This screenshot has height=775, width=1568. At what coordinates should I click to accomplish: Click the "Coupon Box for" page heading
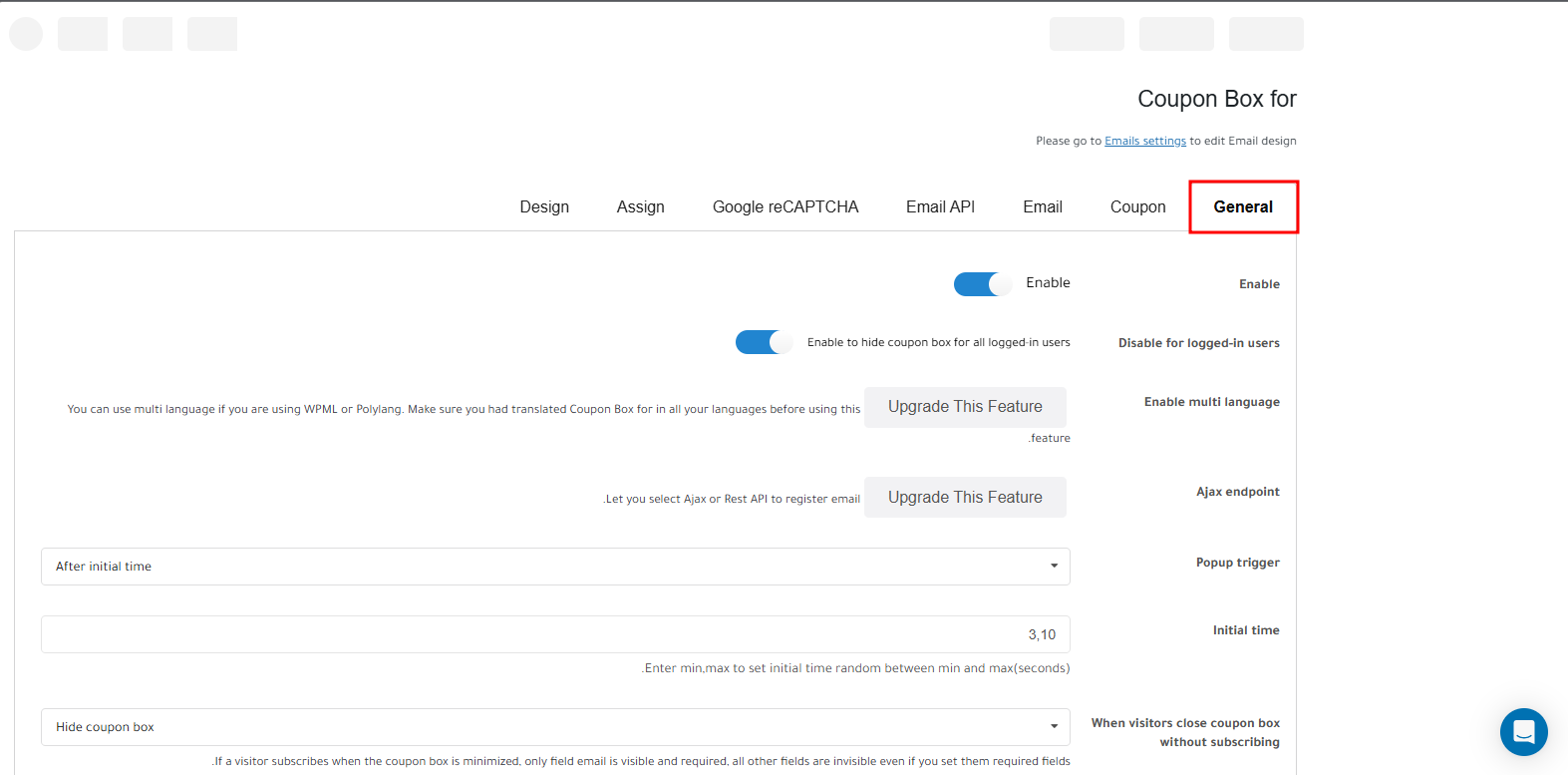click(x=1216, y=99)
